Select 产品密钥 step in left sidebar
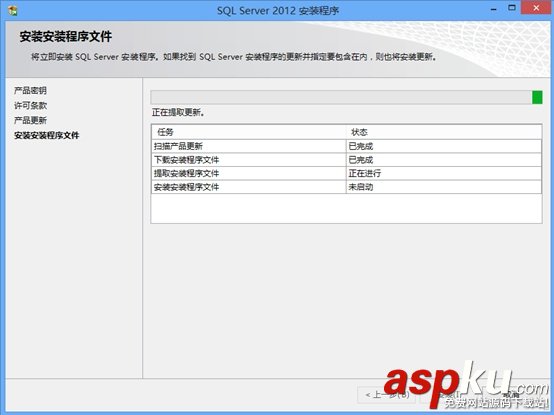This screenshot has height=415, width=554. pos(30,90)
